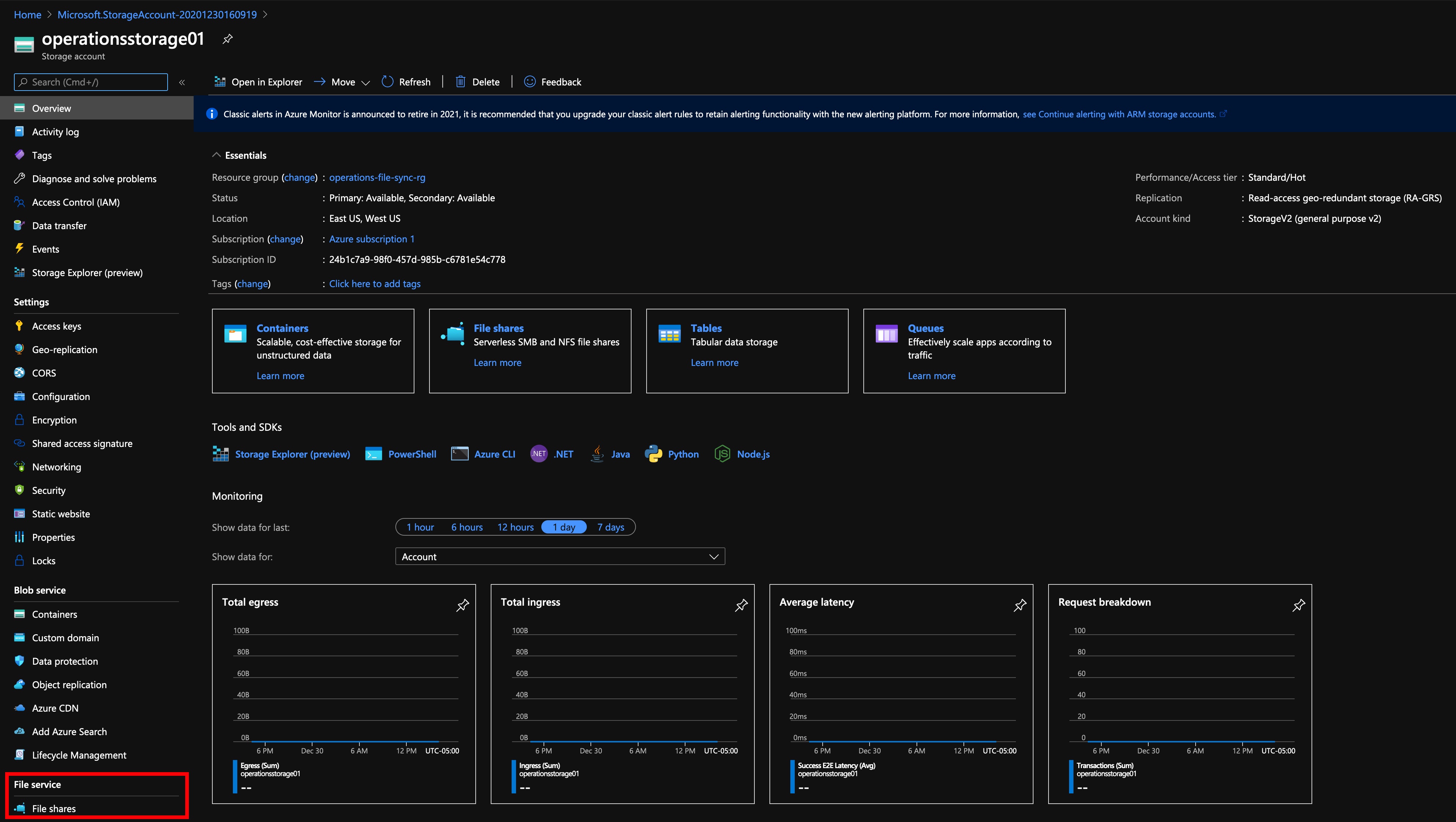Click the Containers card icon
1456x822 pixels.
235,333
